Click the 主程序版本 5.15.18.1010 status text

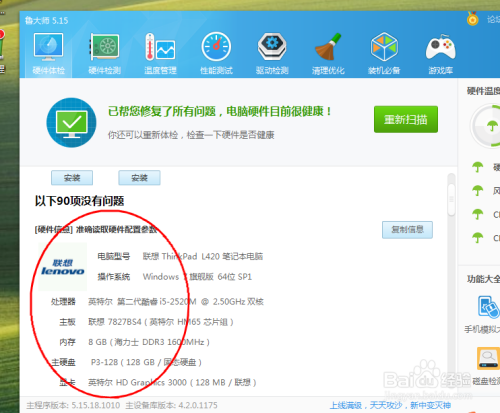coord(73,405)
